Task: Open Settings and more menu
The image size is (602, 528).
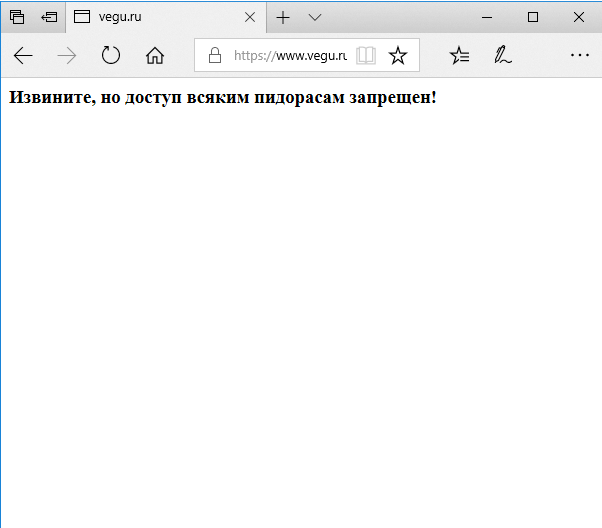Action: tap(579, 56)
